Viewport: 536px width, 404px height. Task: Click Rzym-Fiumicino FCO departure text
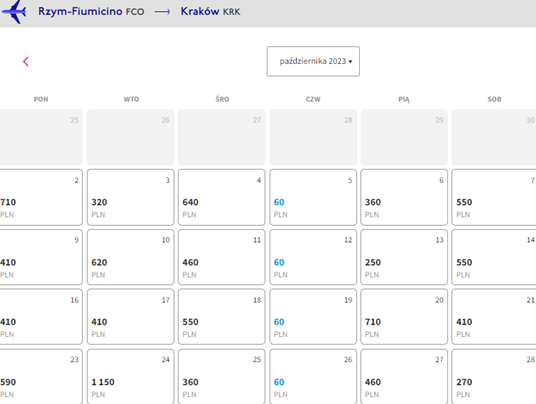pos(91,11)
